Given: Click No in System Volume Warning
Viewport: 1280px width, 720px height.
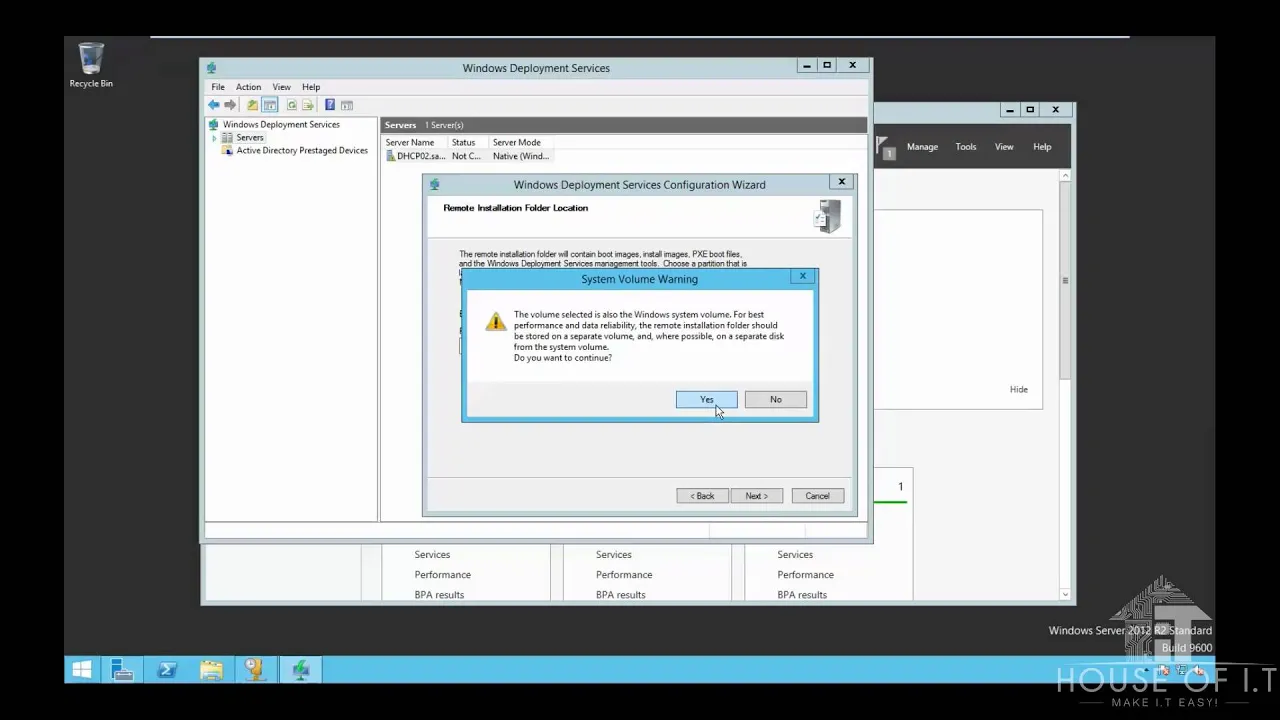Looking at the screenshot, I should (x=776, y=400).
